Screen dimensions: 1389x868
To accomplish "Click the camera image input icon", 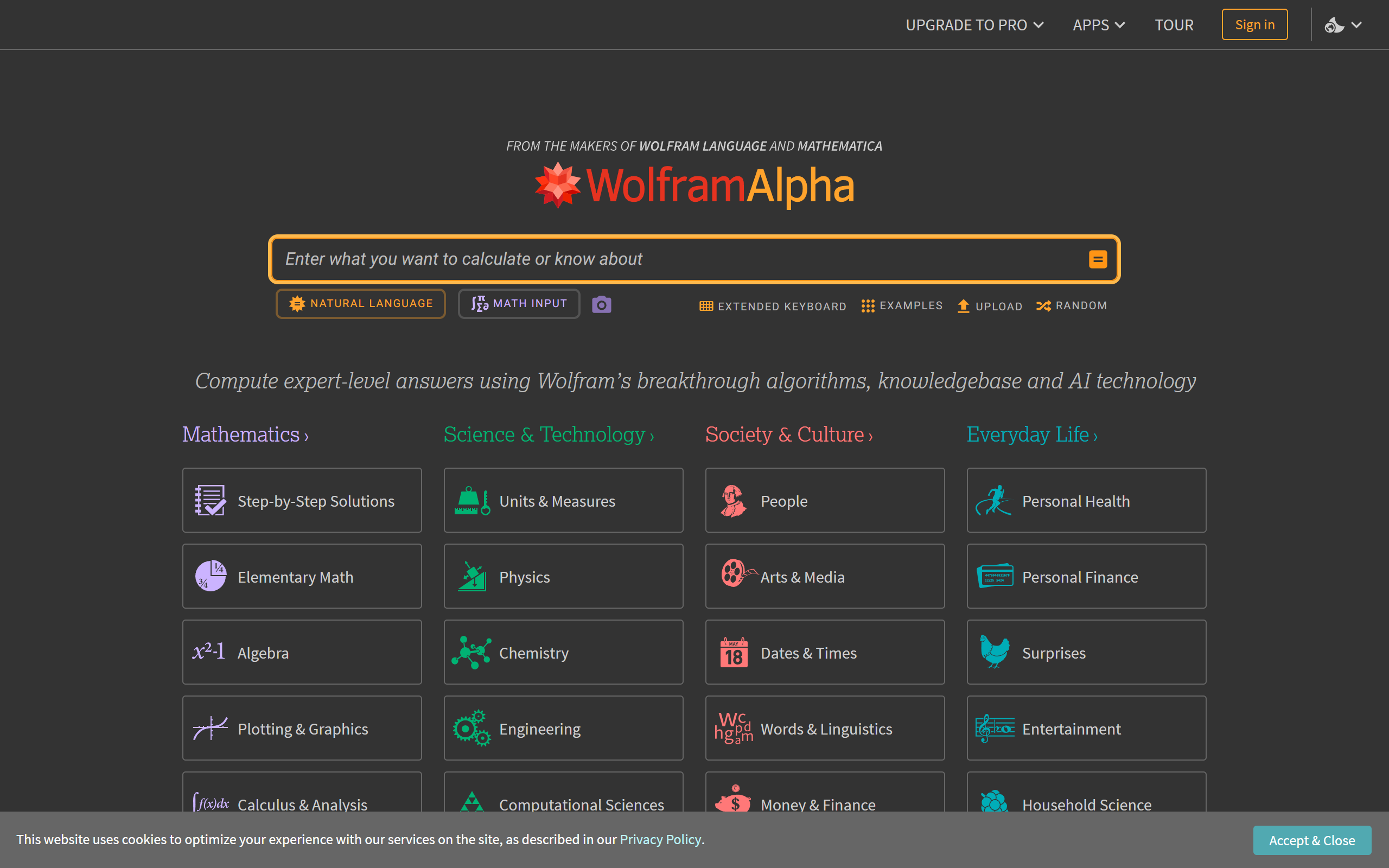I will [x=601, y=304].
